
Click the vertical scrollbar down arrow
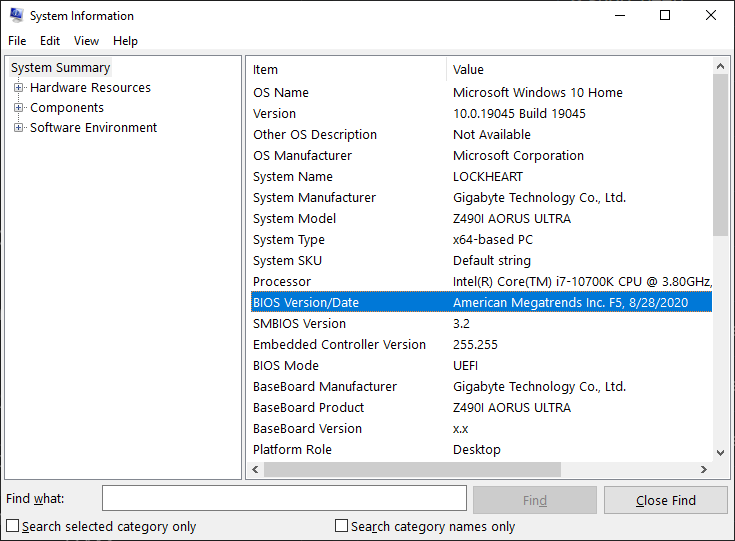coord(720,453)
